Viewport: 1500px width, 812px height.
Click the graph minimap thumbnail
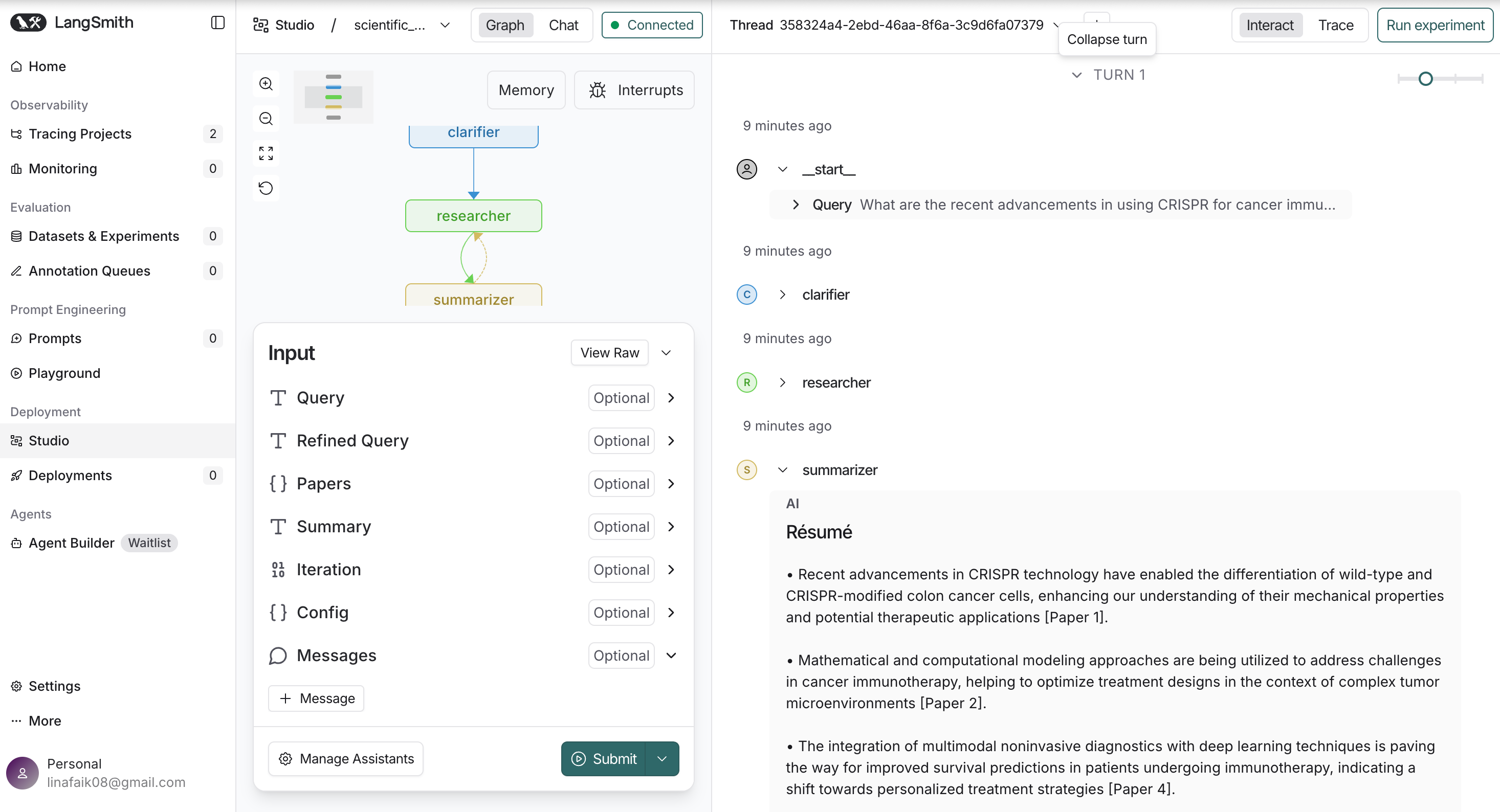click(x=333, y=97)
